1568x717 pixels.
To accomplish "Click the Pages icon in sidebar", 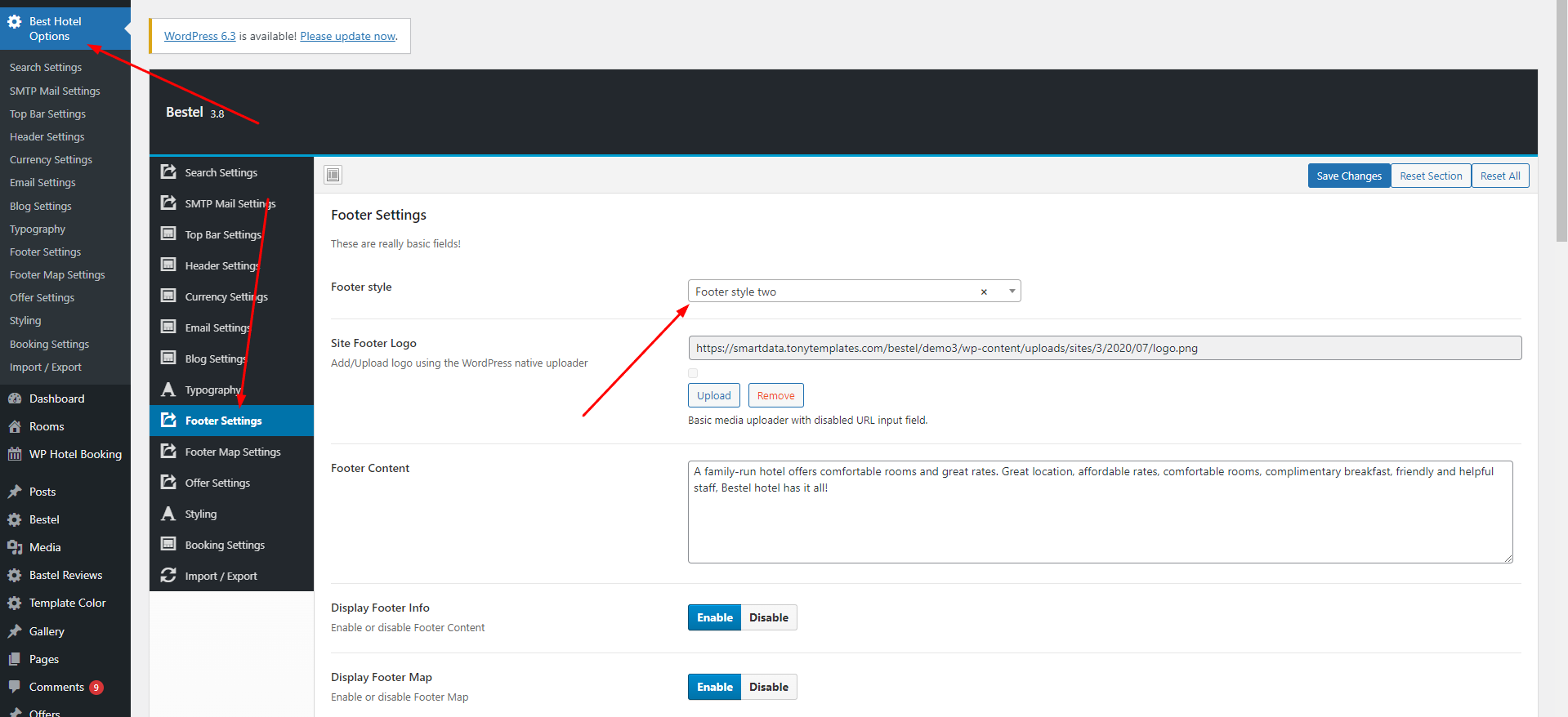I will point(15,659).
